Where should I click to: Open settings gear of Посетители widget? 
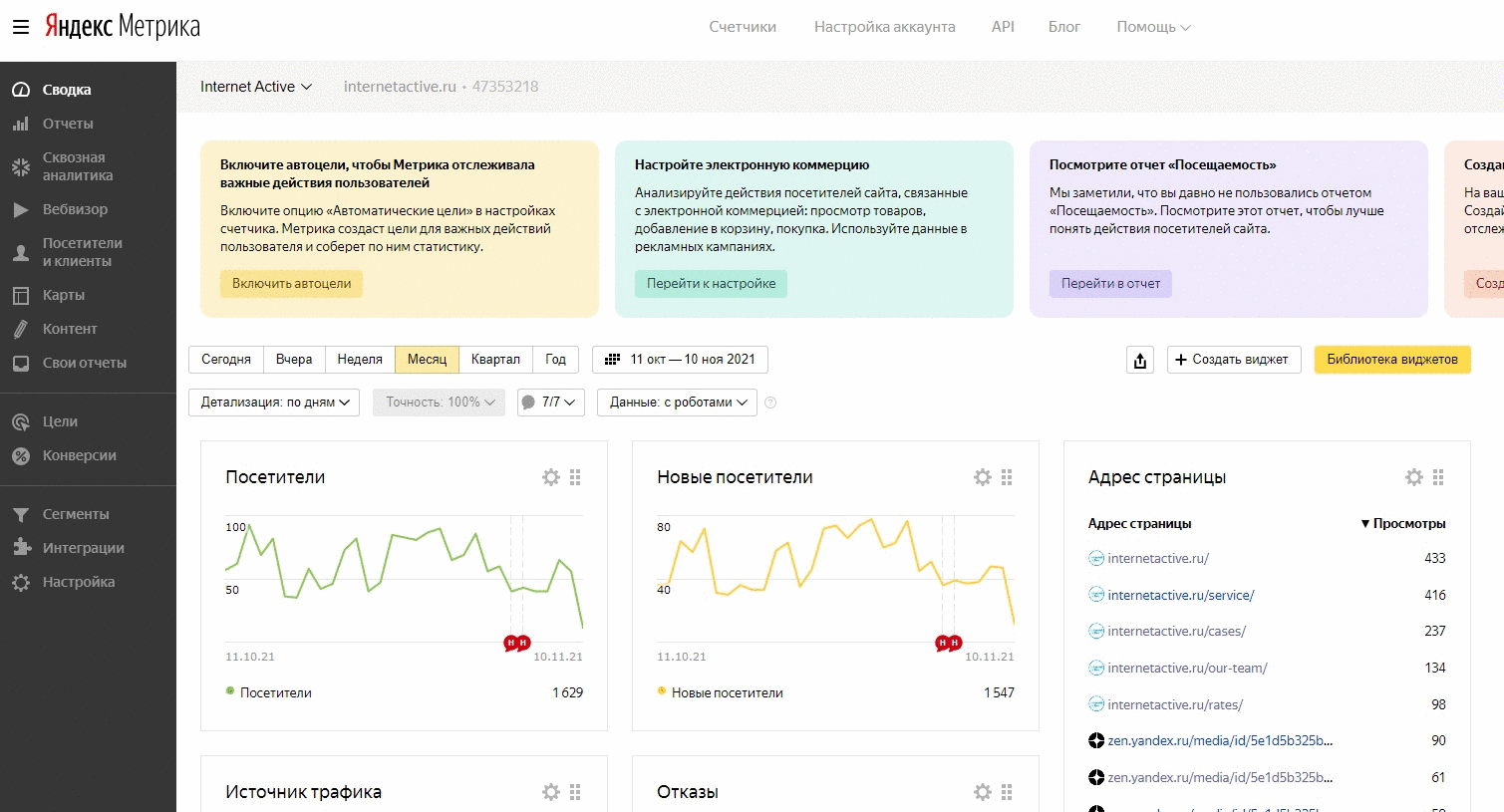coord(551,477)
